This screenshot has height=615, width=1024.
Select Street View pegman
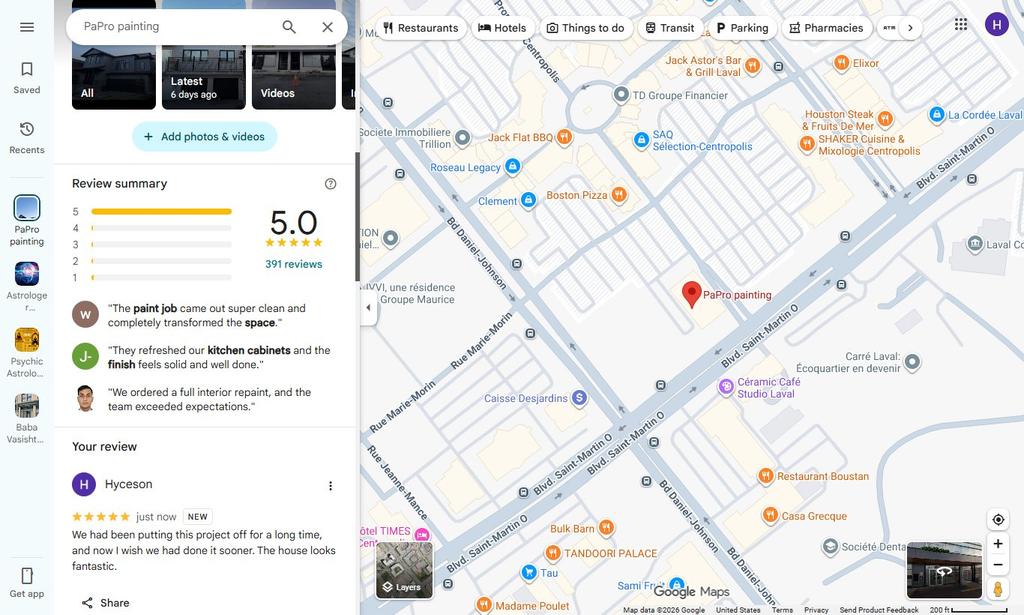click(x=998, y=589)
